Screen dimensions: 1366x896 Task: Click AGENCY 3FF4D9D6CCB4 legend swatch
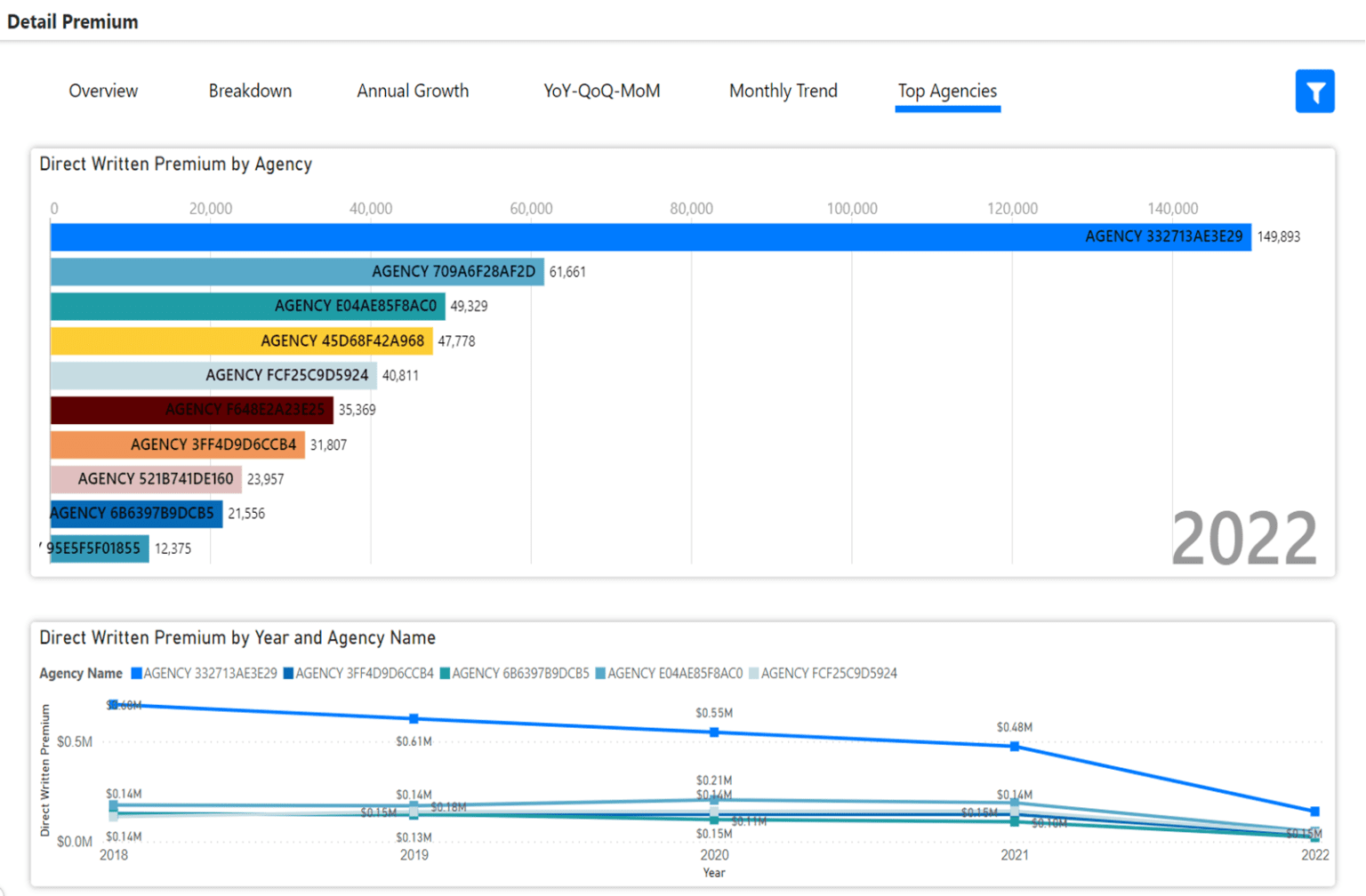pos(289,674)
